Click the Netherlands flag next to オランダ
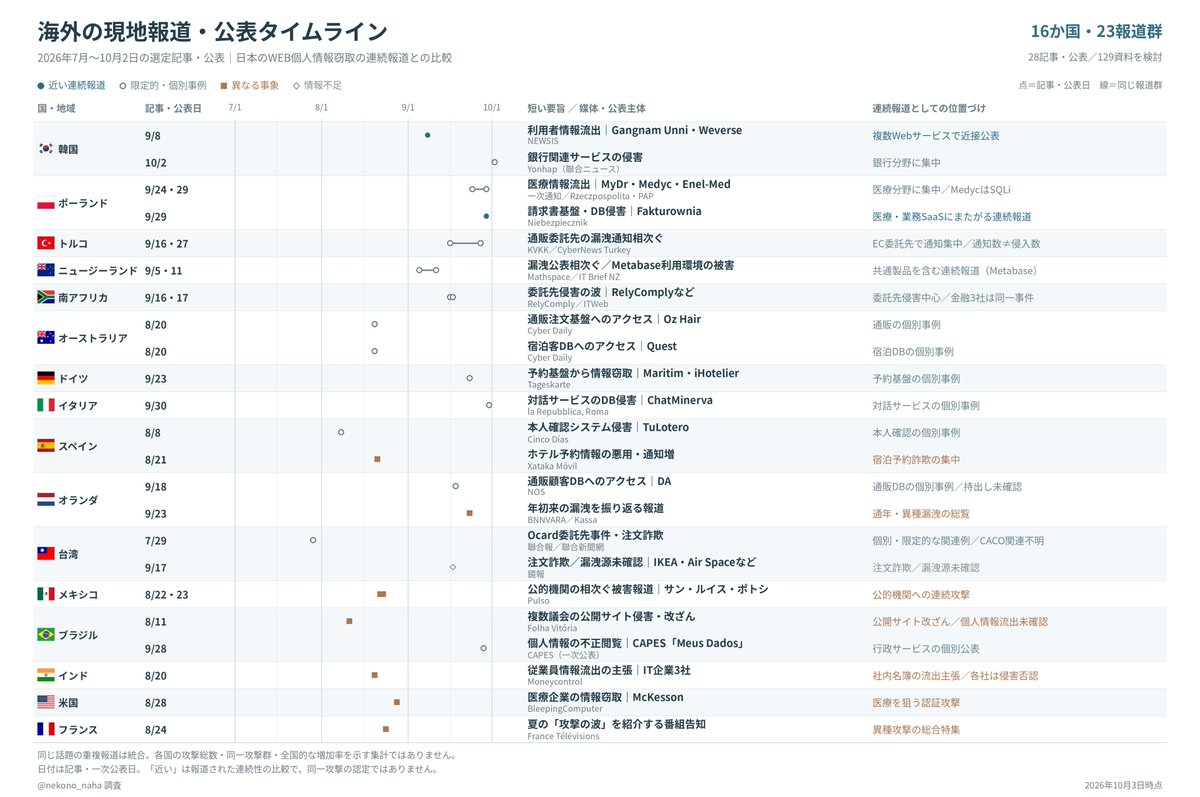This screenshot has width=1200, height=797. click(x=45, y=500)
